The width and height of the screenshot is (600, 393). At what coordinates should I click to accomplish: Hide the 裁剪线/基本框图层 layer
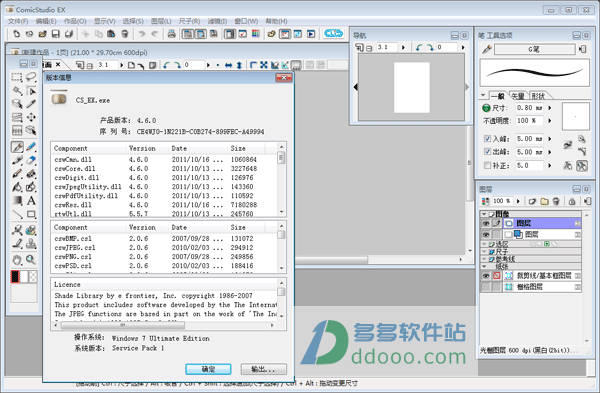(486, 276)
